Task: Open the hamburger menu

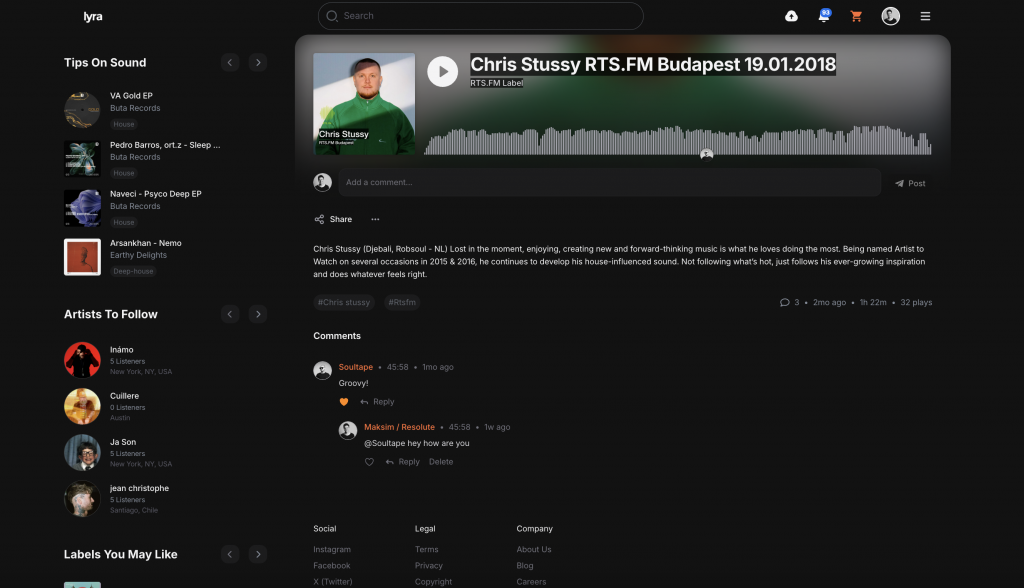Action: coord(925,16)
